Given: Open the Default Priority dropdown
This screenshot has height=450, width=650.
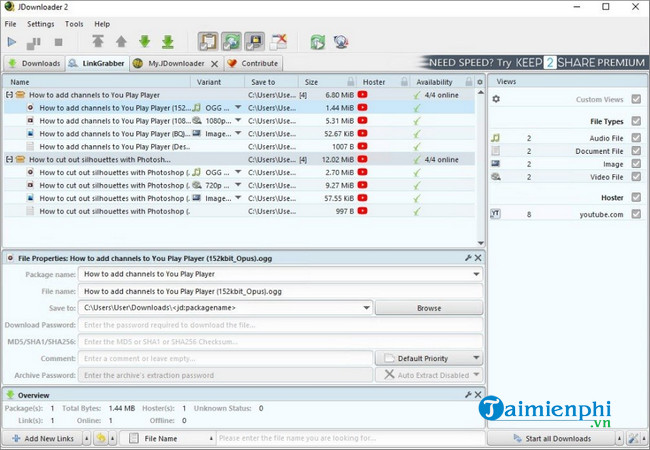Looking at the screenshot, I should 476,358.
